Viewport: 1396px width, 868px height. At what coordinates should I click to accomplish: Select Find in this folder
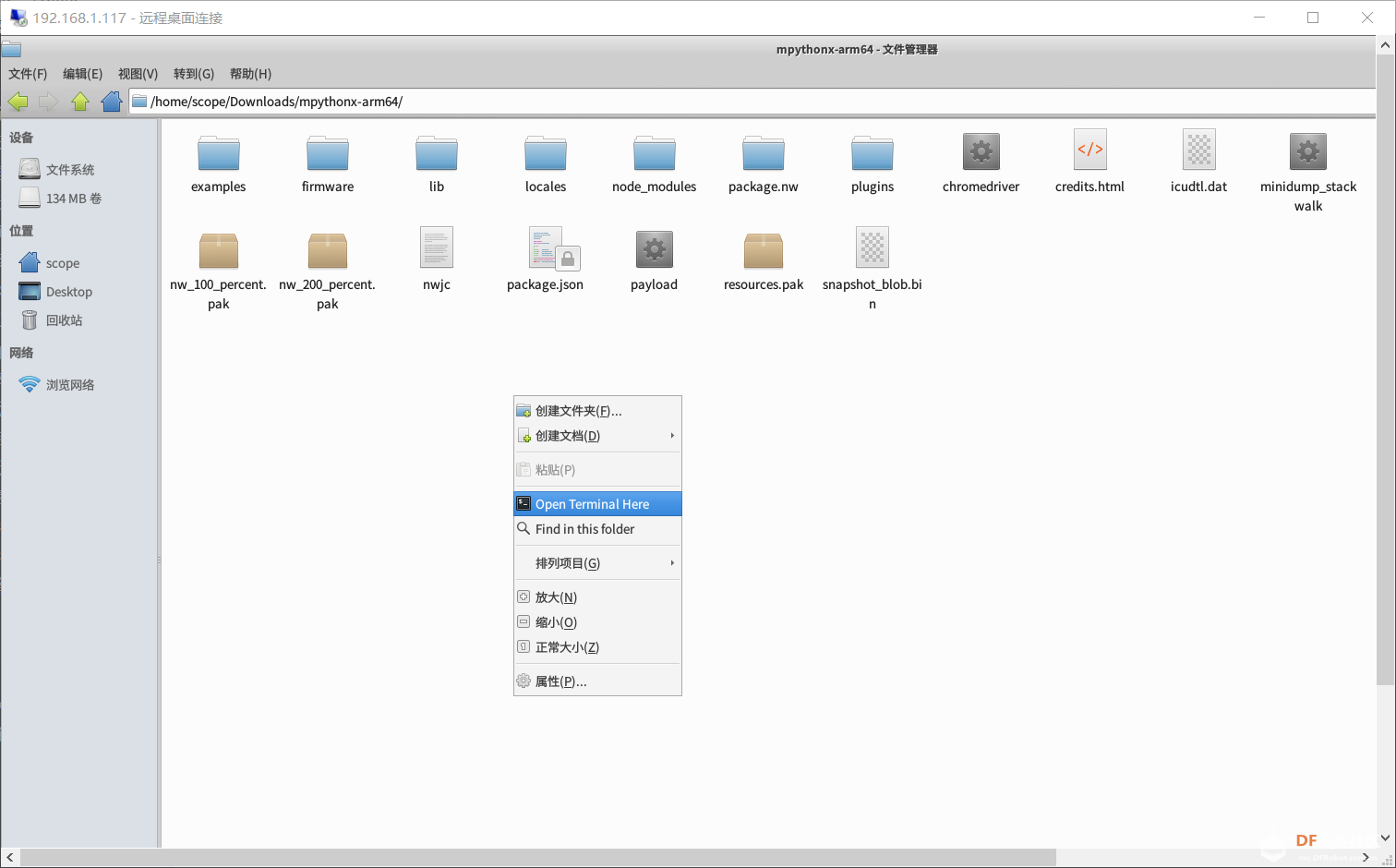pyautogui.click(x=584, y=529)
